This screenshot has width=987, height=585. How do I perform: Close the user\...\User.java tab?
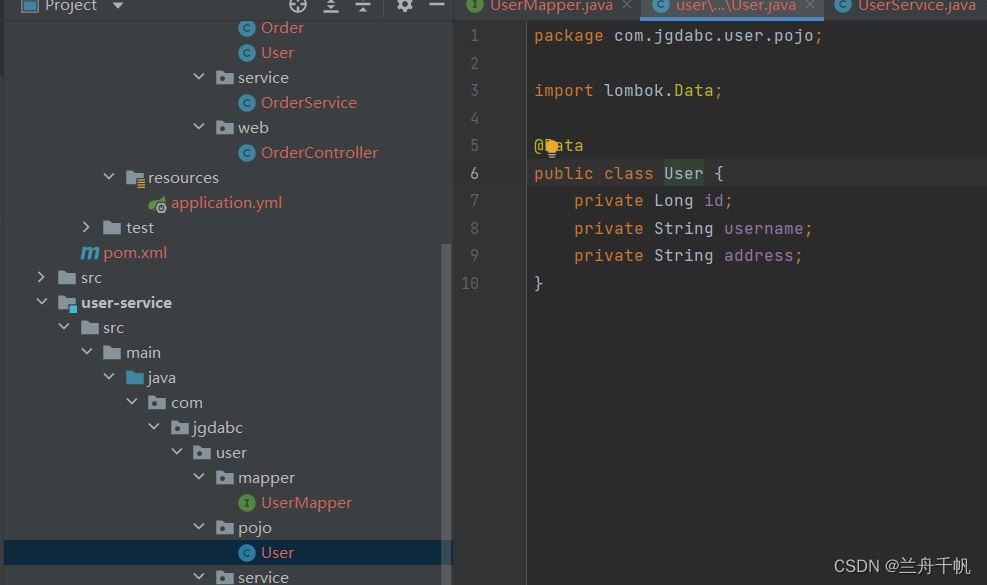click(810, 6)
